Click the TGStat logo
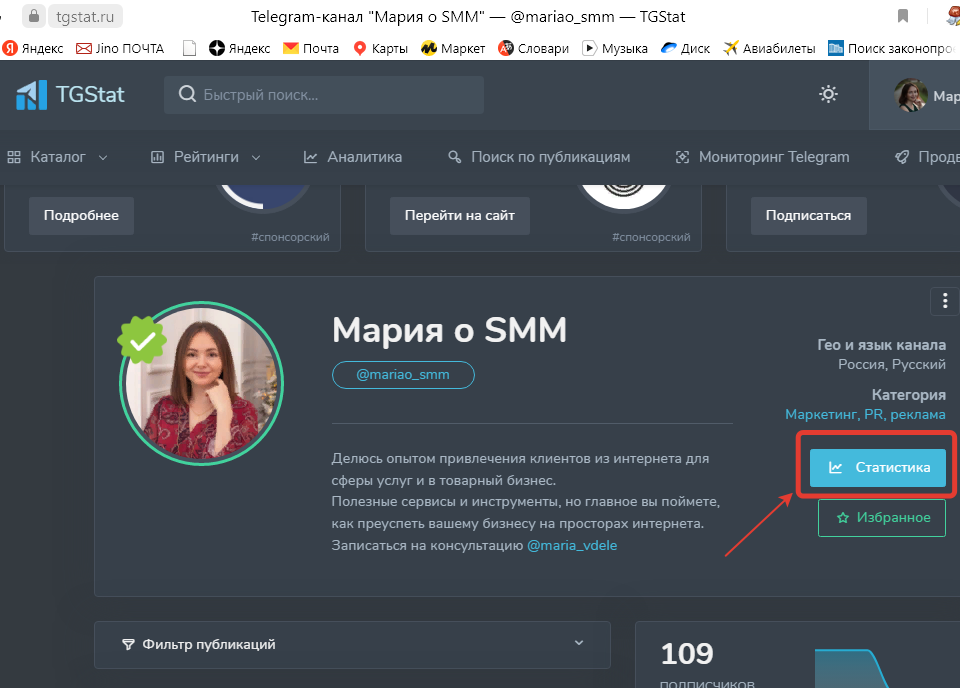The height and width of the screenshot is (688, 960). click(x=68, y=94)
